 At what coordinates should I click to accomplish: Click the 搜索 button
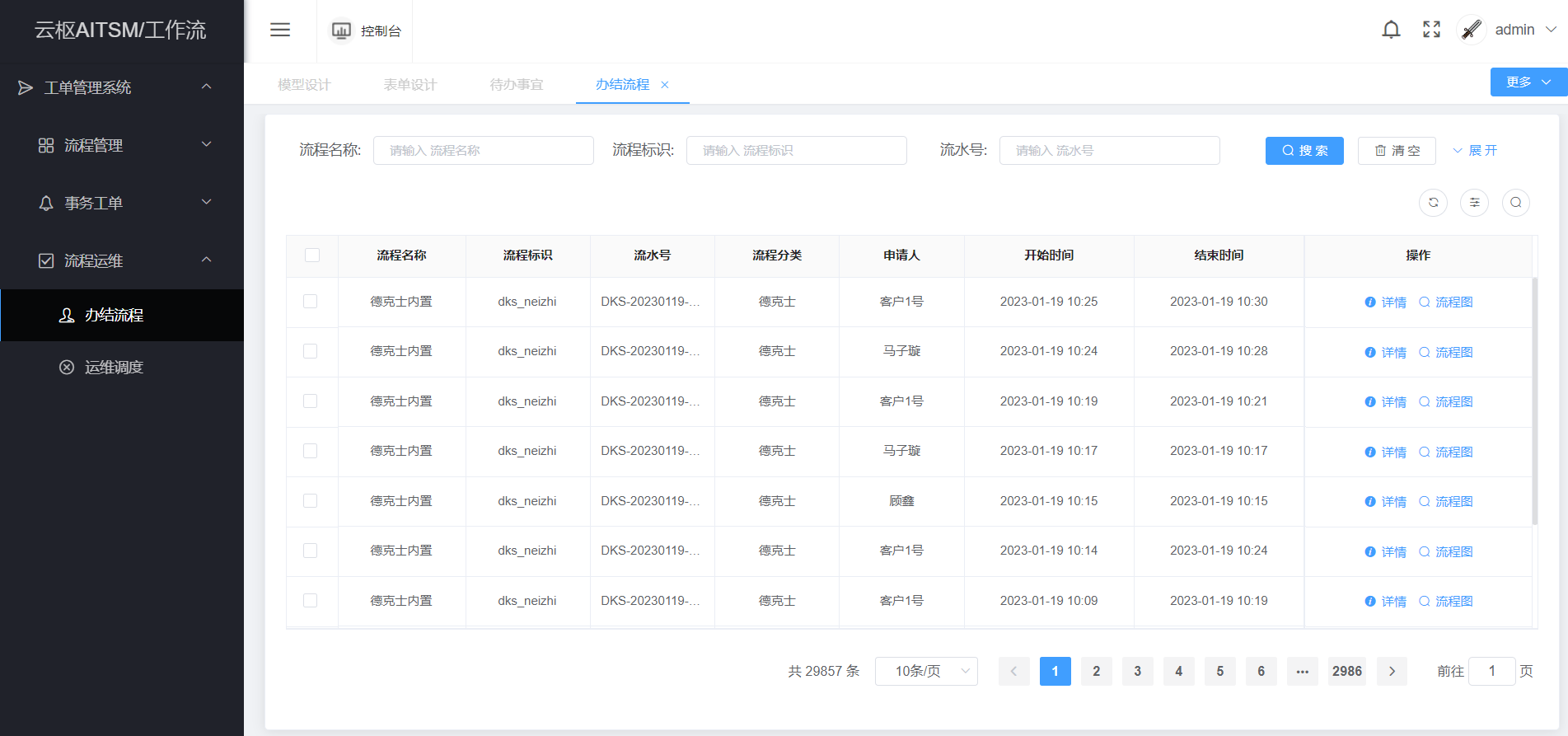(x=1304, y=151)
